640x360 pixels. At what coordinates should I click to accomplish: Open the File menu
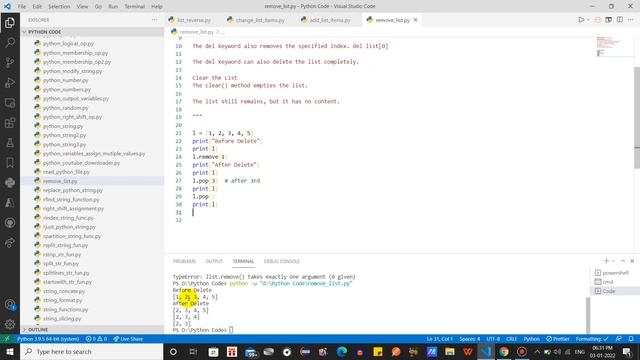pyautogui.click(x=22, y=6)
